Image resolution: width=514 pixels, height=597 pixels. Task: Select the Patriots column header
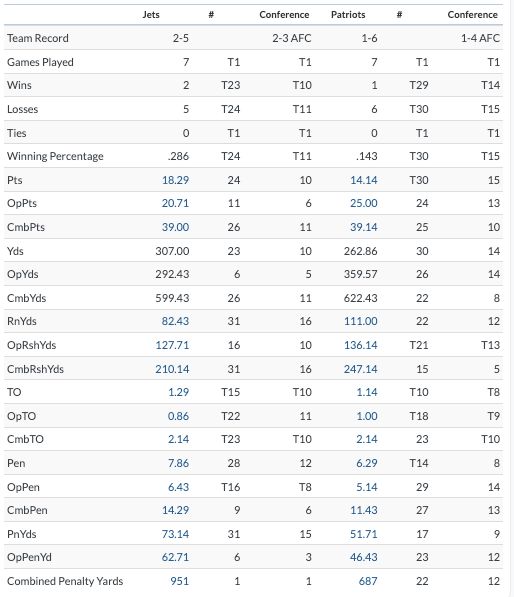pos(348,15)
